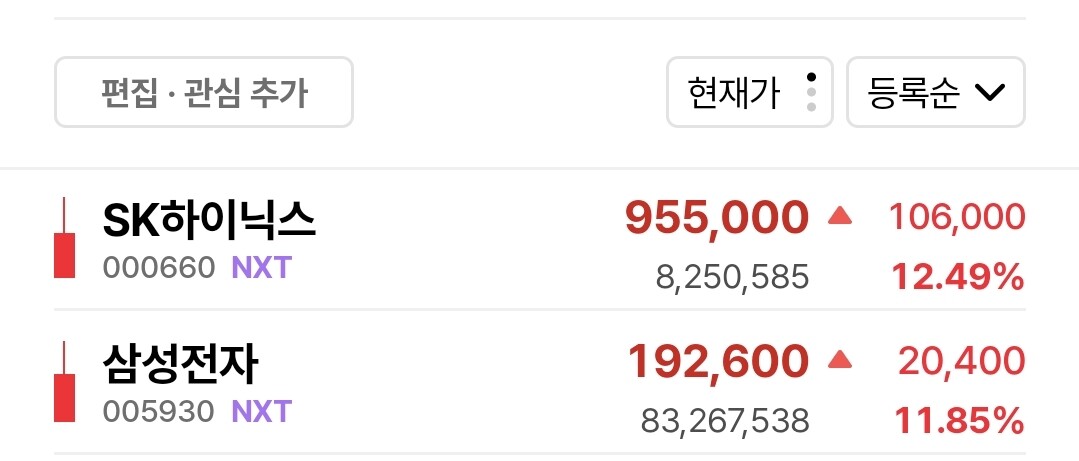Click 삼성전자 volume 83,267,538
Viewport: 1079px width, 461px height.
(x=724, y=421)
